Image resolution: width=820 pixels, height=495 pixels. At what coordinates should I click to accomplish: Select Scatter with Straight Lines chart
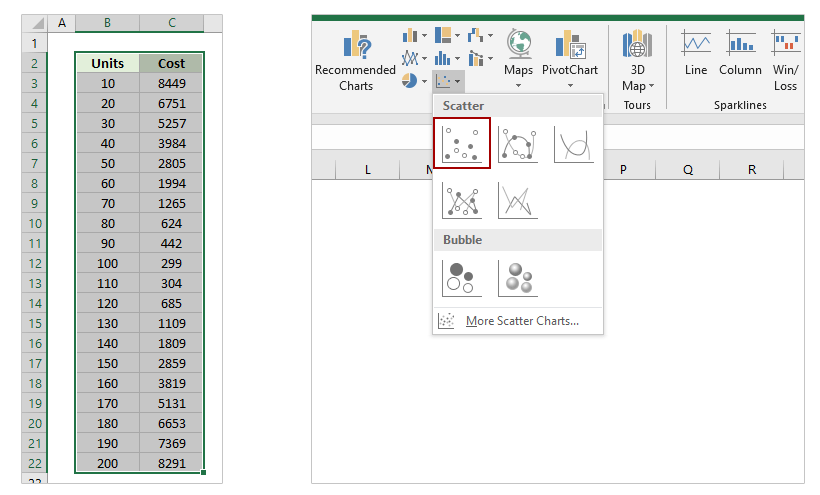[518, 200]
